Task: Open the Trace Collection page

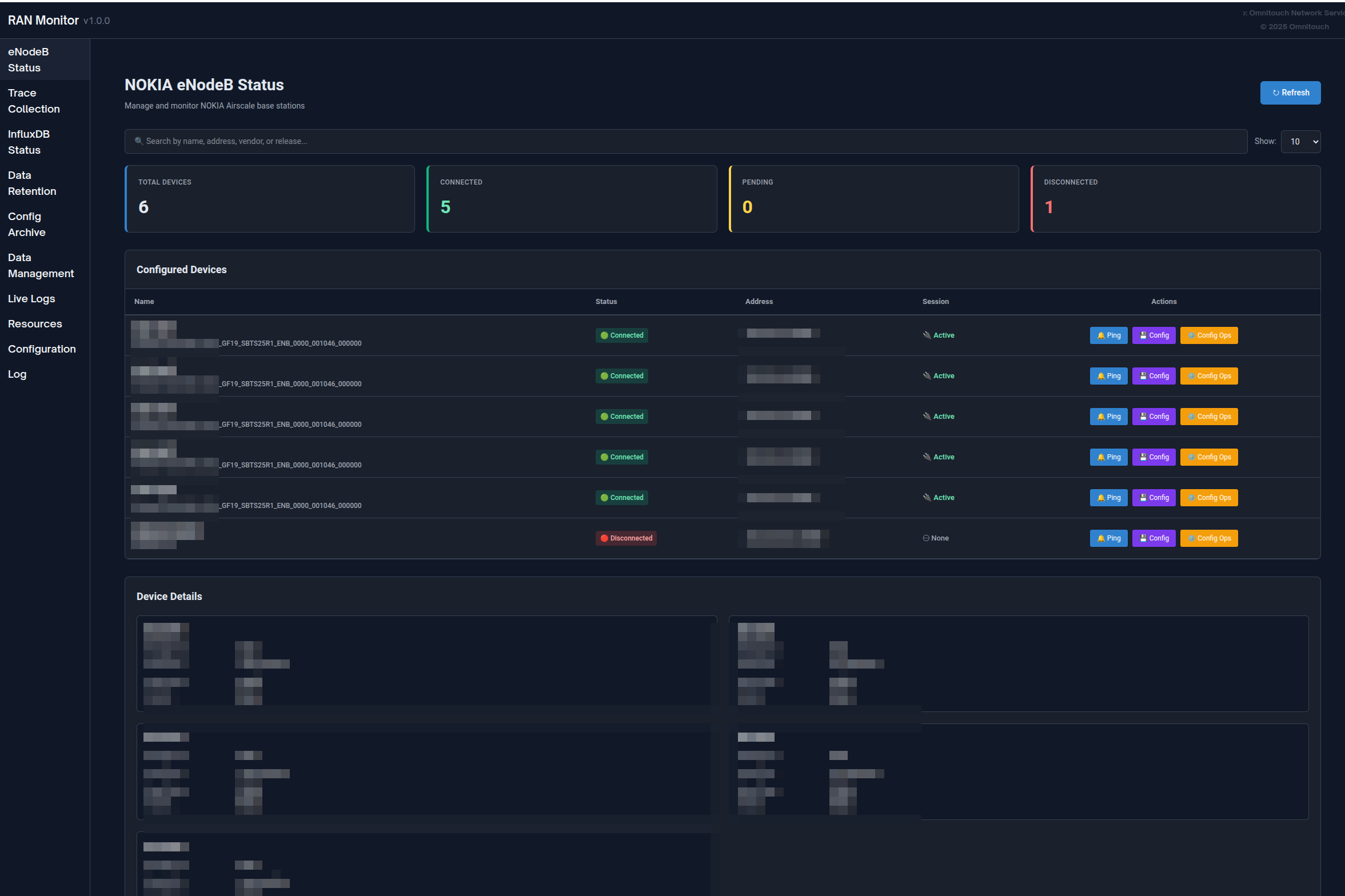Action: tap(34, 101)
